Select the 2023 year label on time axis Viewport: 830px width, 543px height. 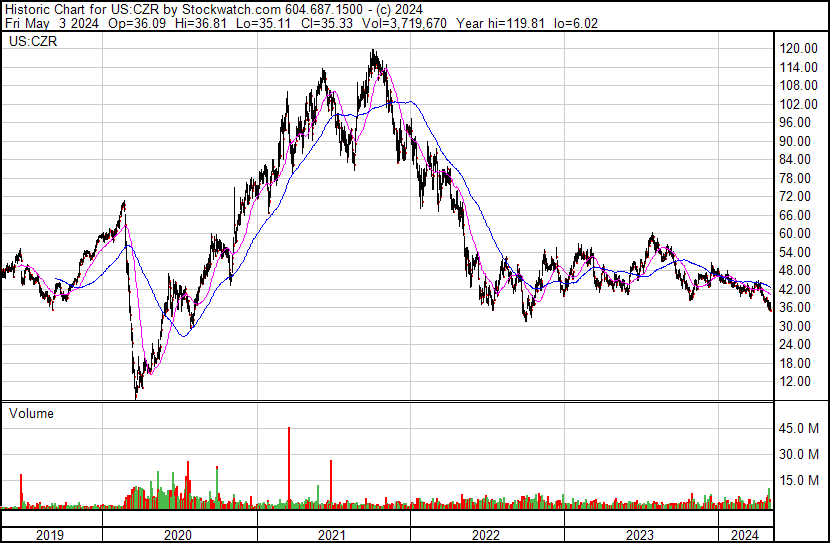coord(640,535)
